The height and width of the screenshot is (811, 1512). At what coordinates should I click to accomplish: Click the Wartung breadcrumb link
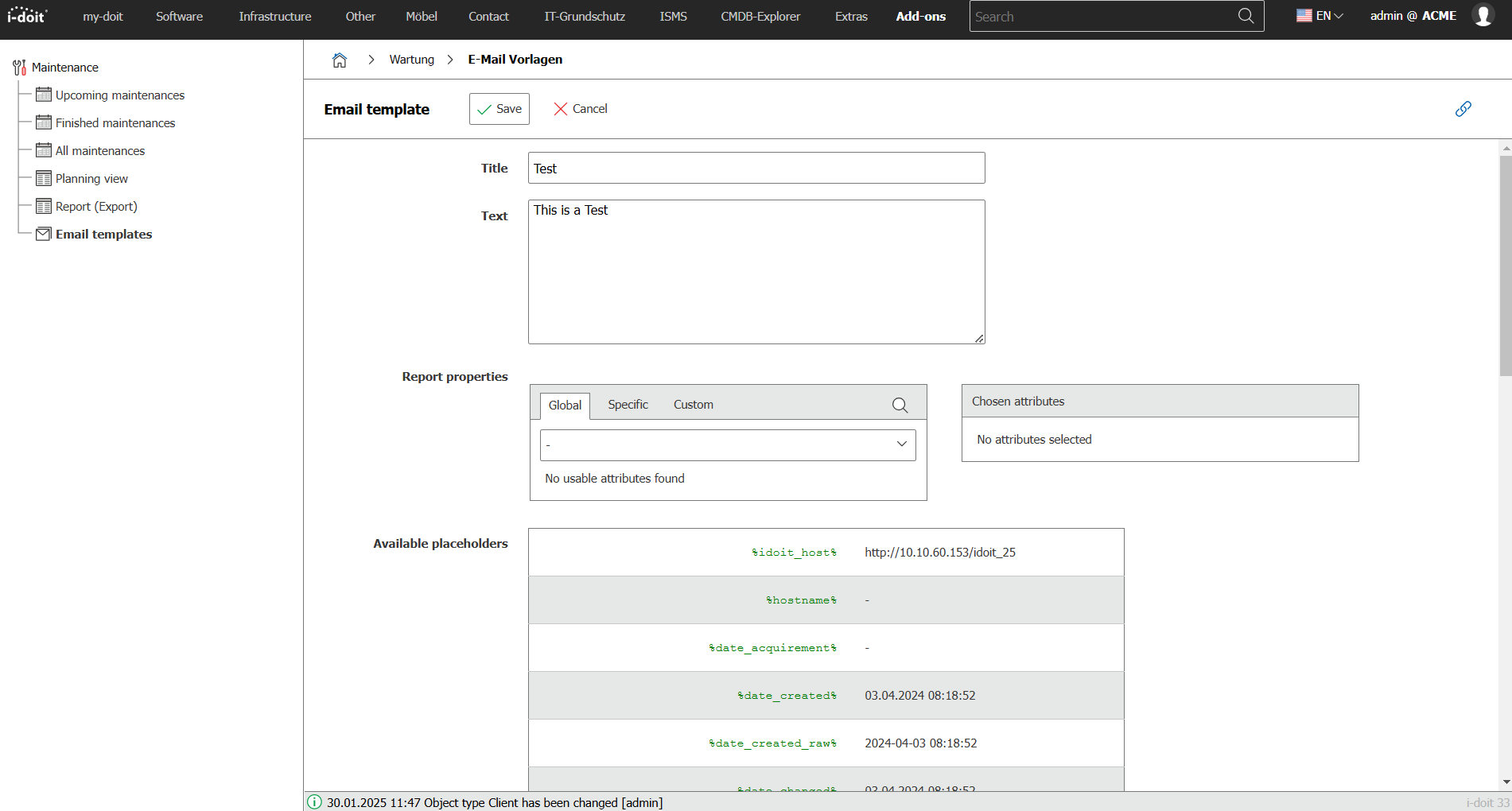(411, 60)
